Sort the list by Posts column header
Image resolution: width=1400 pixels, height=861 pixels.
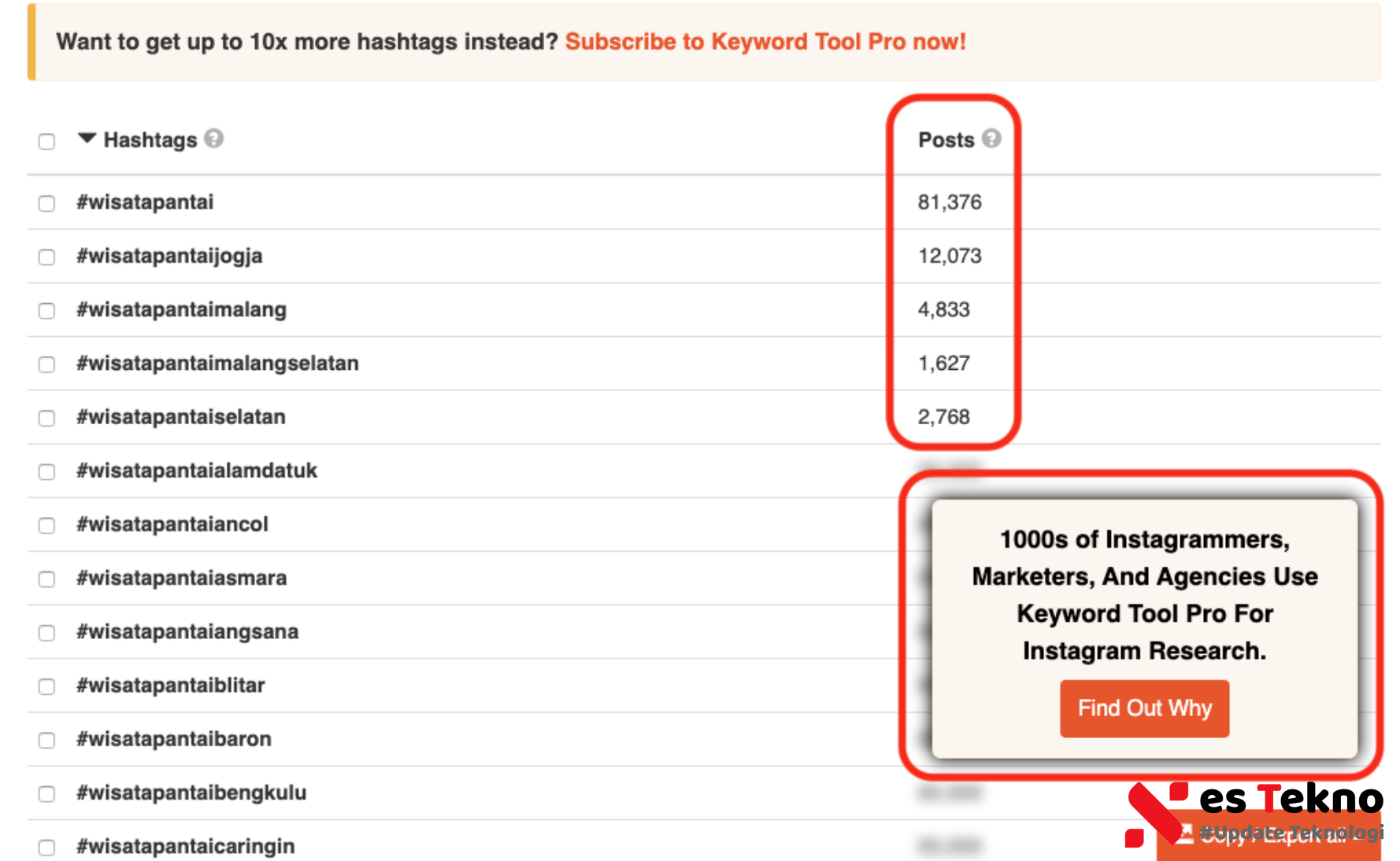pyautogui.click(x=946, y=140)
